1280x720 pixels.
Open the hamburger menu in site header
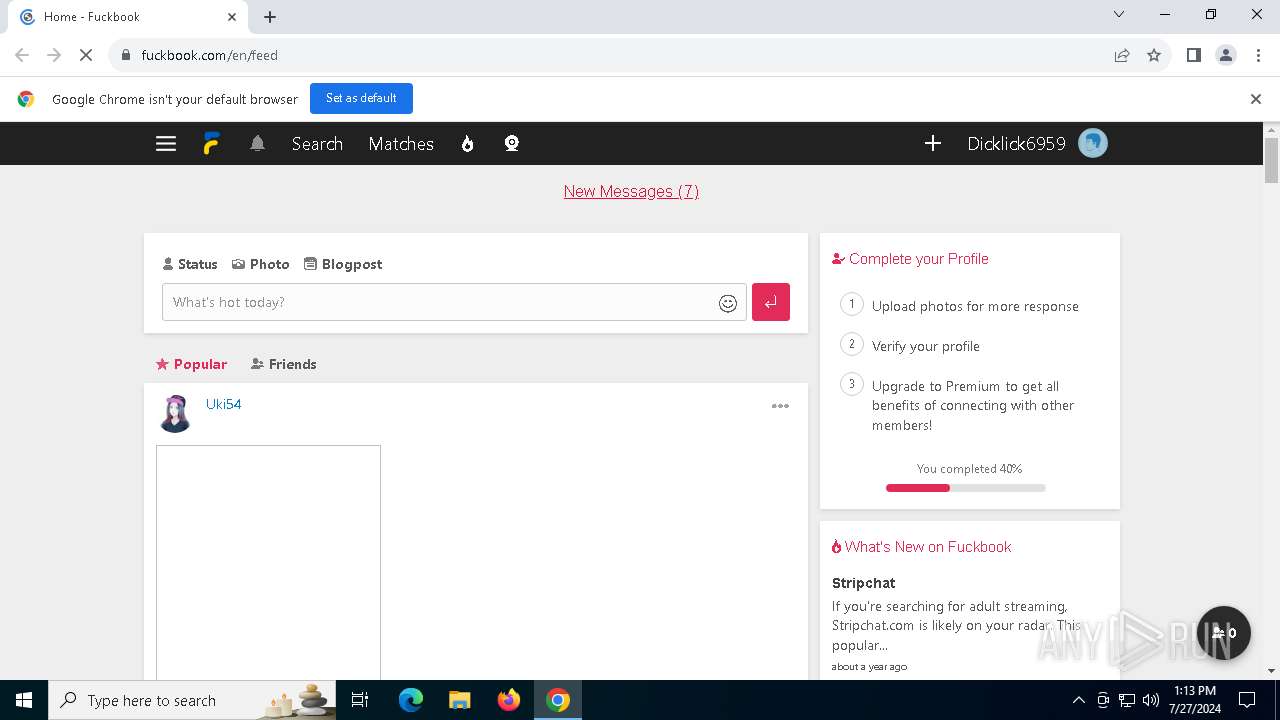click(x=166, y=144)
